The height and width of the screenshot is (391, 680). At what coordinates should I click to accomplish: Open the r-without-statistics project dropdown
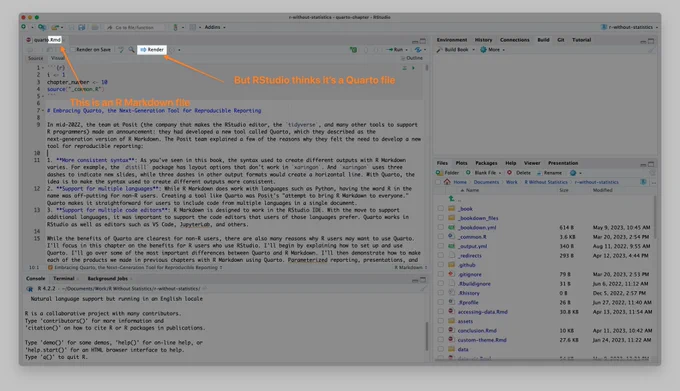[x=629, y=27]
